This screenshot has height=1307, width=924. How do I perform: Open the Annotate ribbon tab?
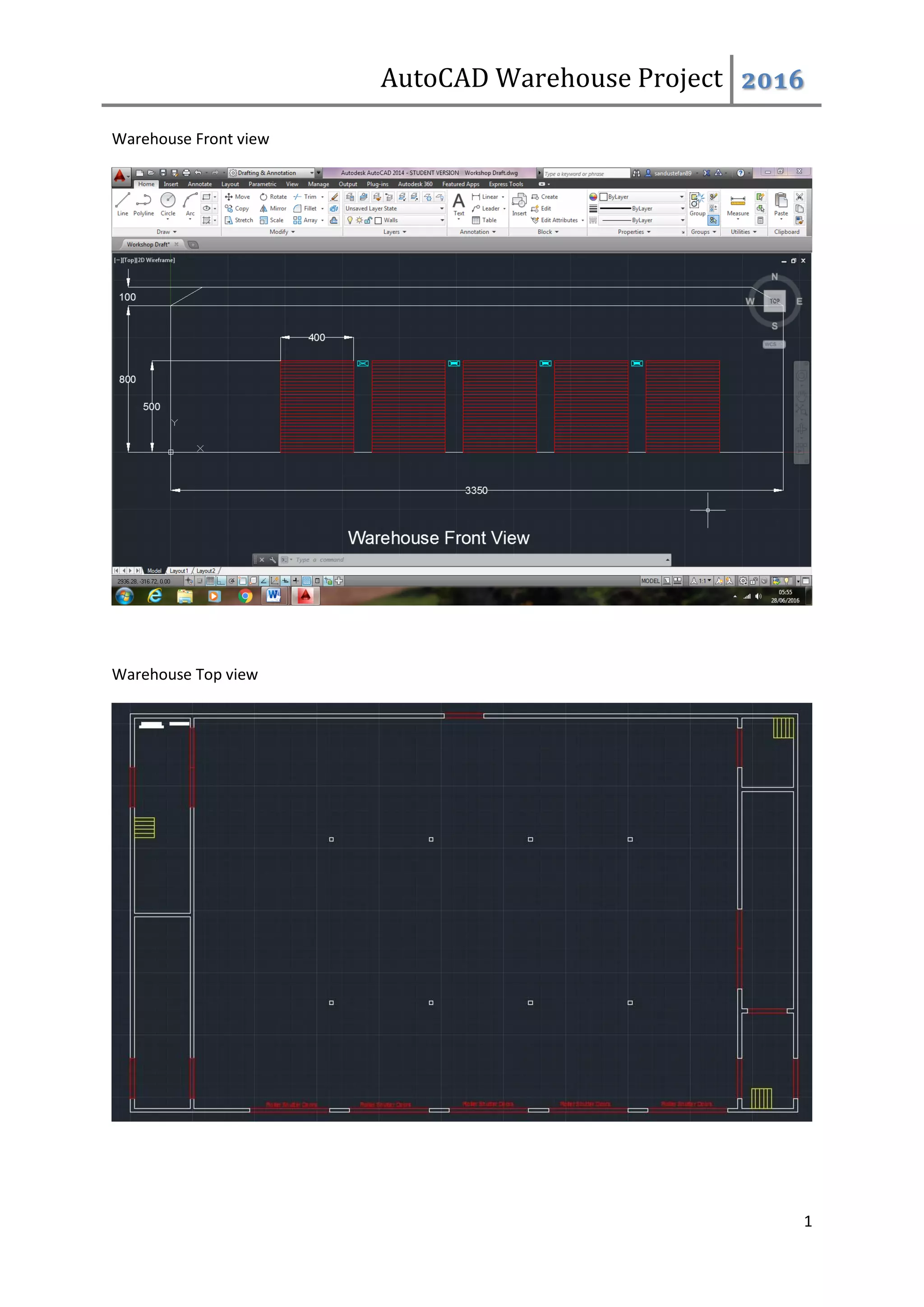(199, 185)
